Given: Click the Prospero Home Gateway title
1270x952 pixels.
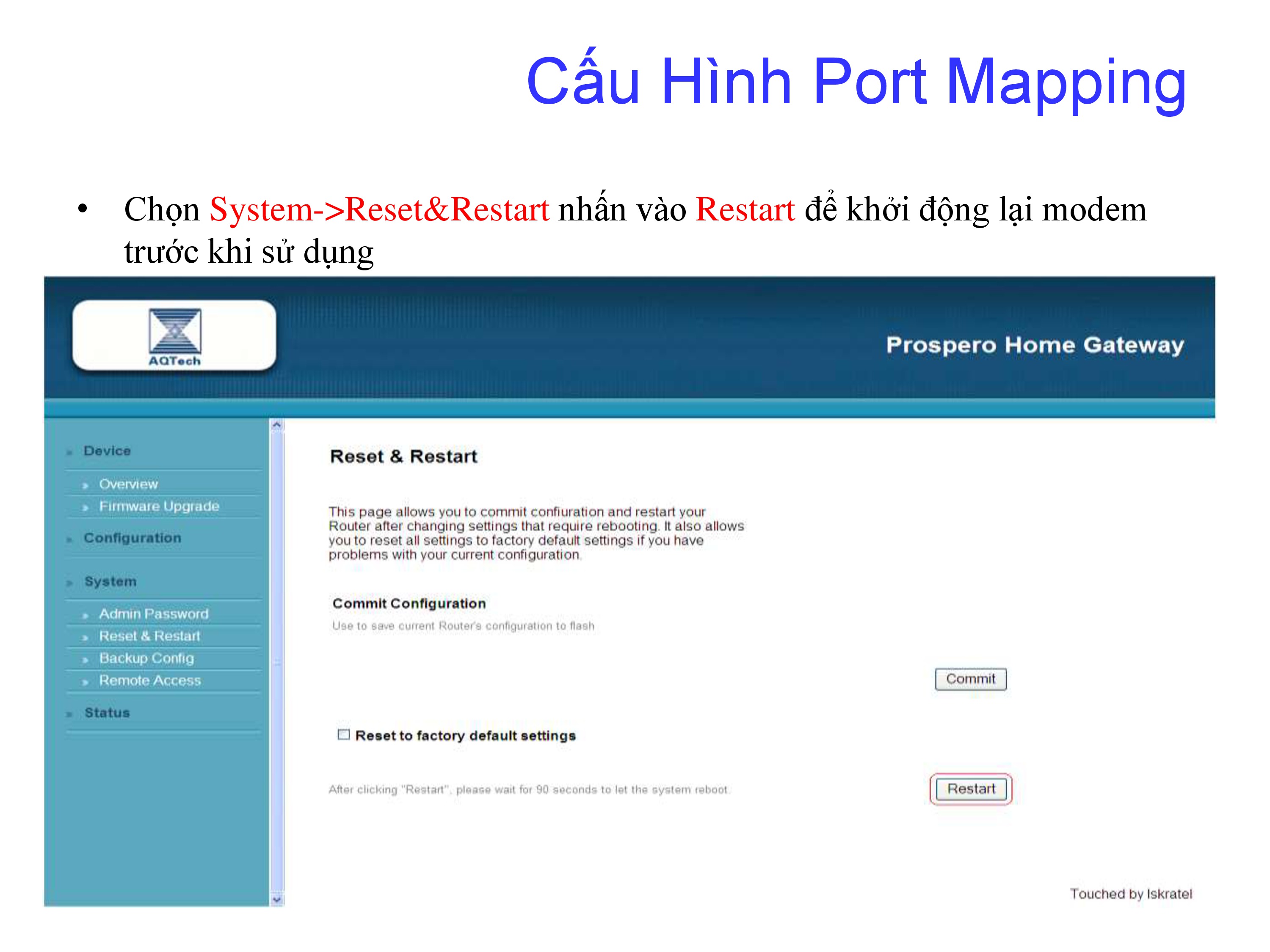Looking at the screenshot, I should click(x=1035, y=345).
